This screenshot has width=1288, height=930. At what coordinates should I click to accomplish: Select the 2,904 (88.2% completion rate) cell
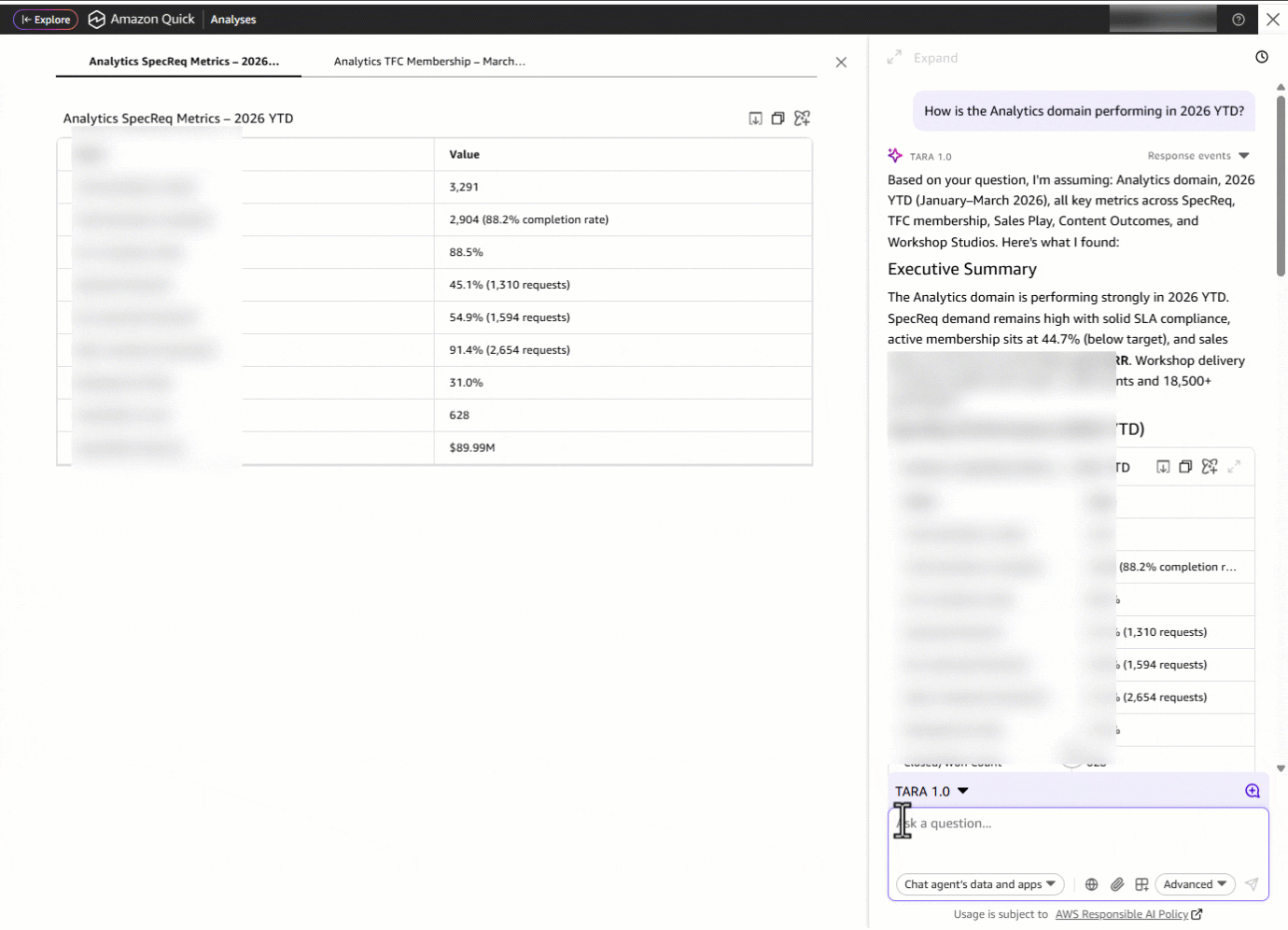point(623,220)
